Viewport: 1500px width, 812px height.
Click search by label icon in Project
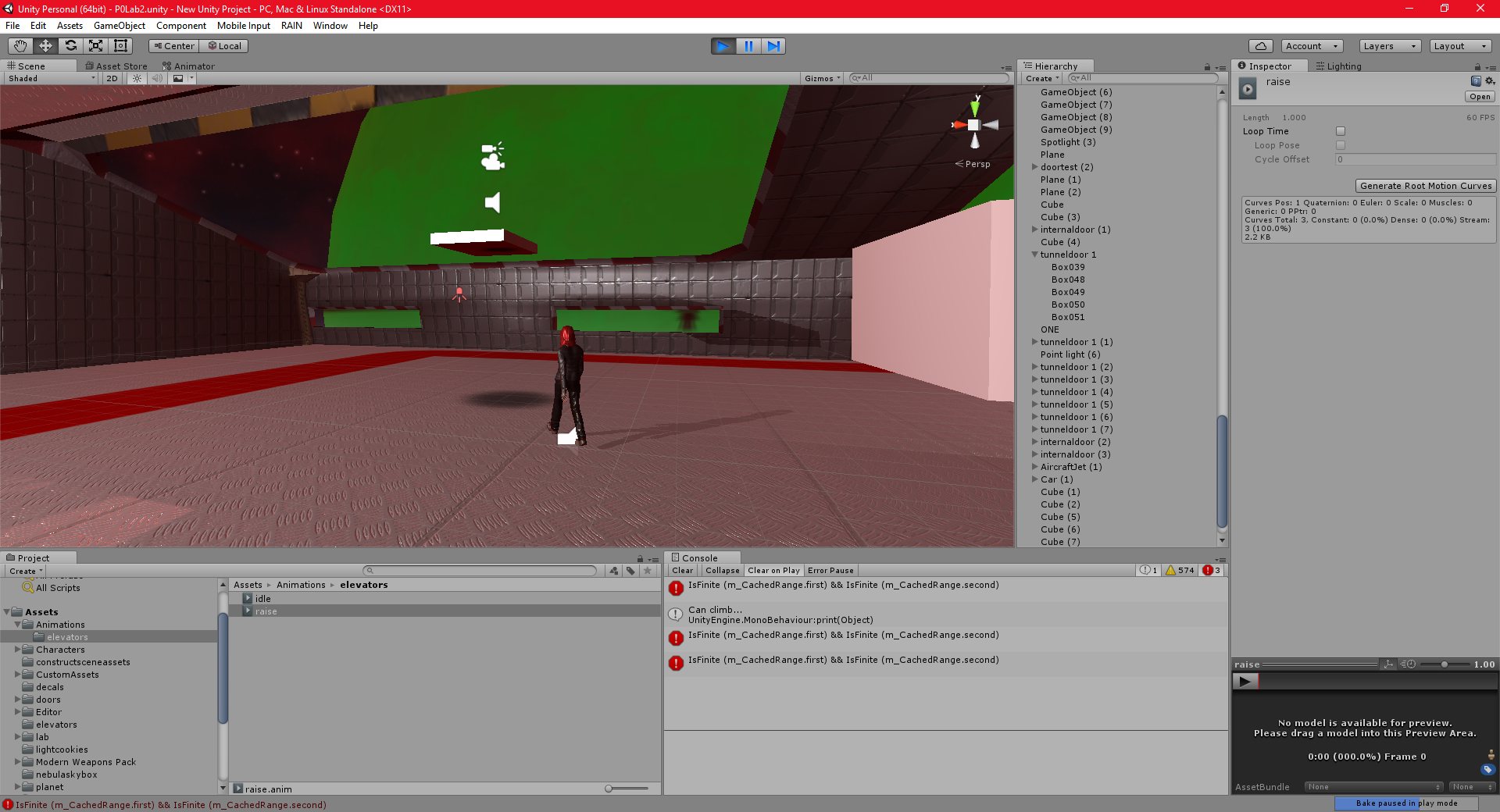630,571
